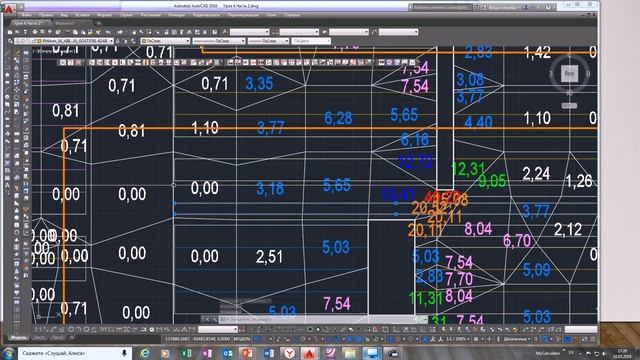Switch to the Лист1 layout tab
Viewport: 640px width, 360px height.
(x=40, y=338)
